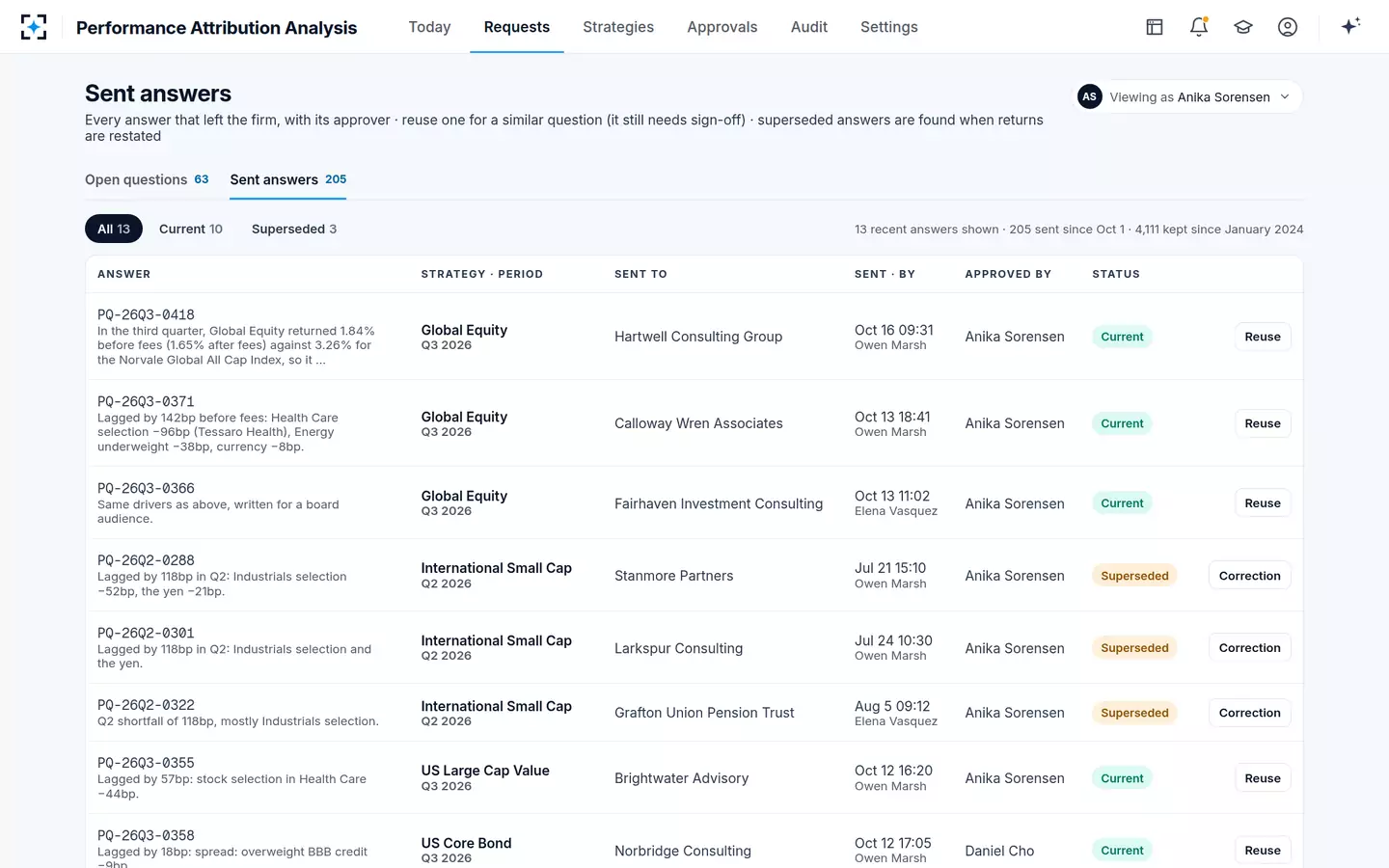Select the Sent answers 205 tab
This screenshot has height=868, width=1389.
pyautogui.click(x=288, y=179)
